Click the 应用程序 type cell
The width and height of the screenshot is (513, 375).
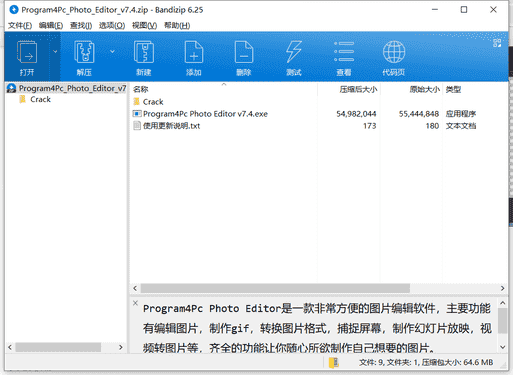pos(461,114)
